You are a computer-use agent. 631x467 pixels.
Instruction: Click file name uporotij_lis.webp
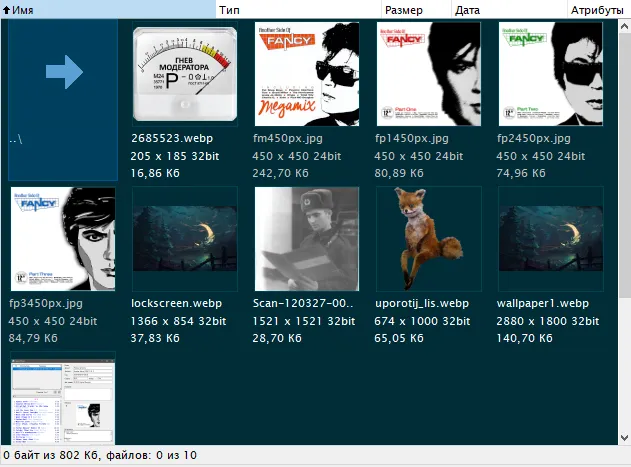click(422, 303)
